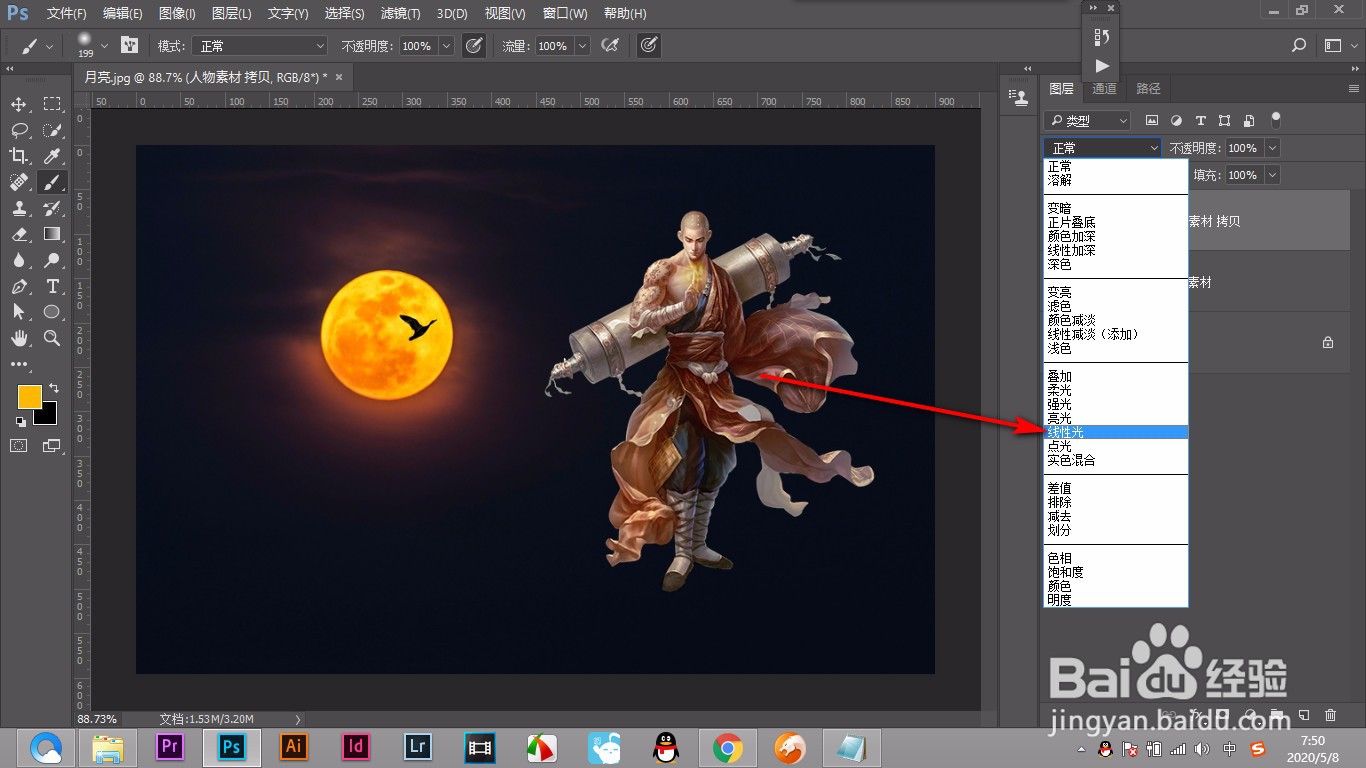Open the Layers panel flyout menu
1366x768 pixels.
(x=1355, y=89)
